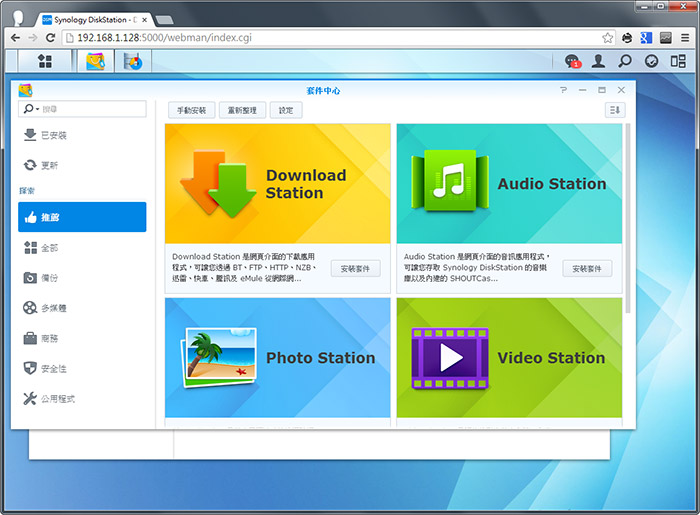Open Chrome hamburger menu
This screenshot has width=700, height=515.
click(685, 38)
